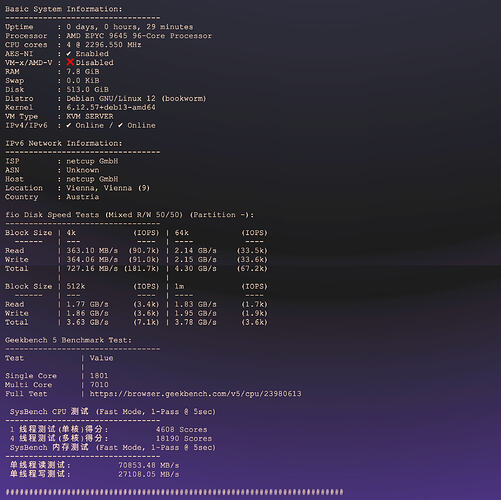Image resolution: width=501 pixels, height=500 pixels.
Task: Click the 'SysBench CPU' test heading line
Action: coord(113,412)
